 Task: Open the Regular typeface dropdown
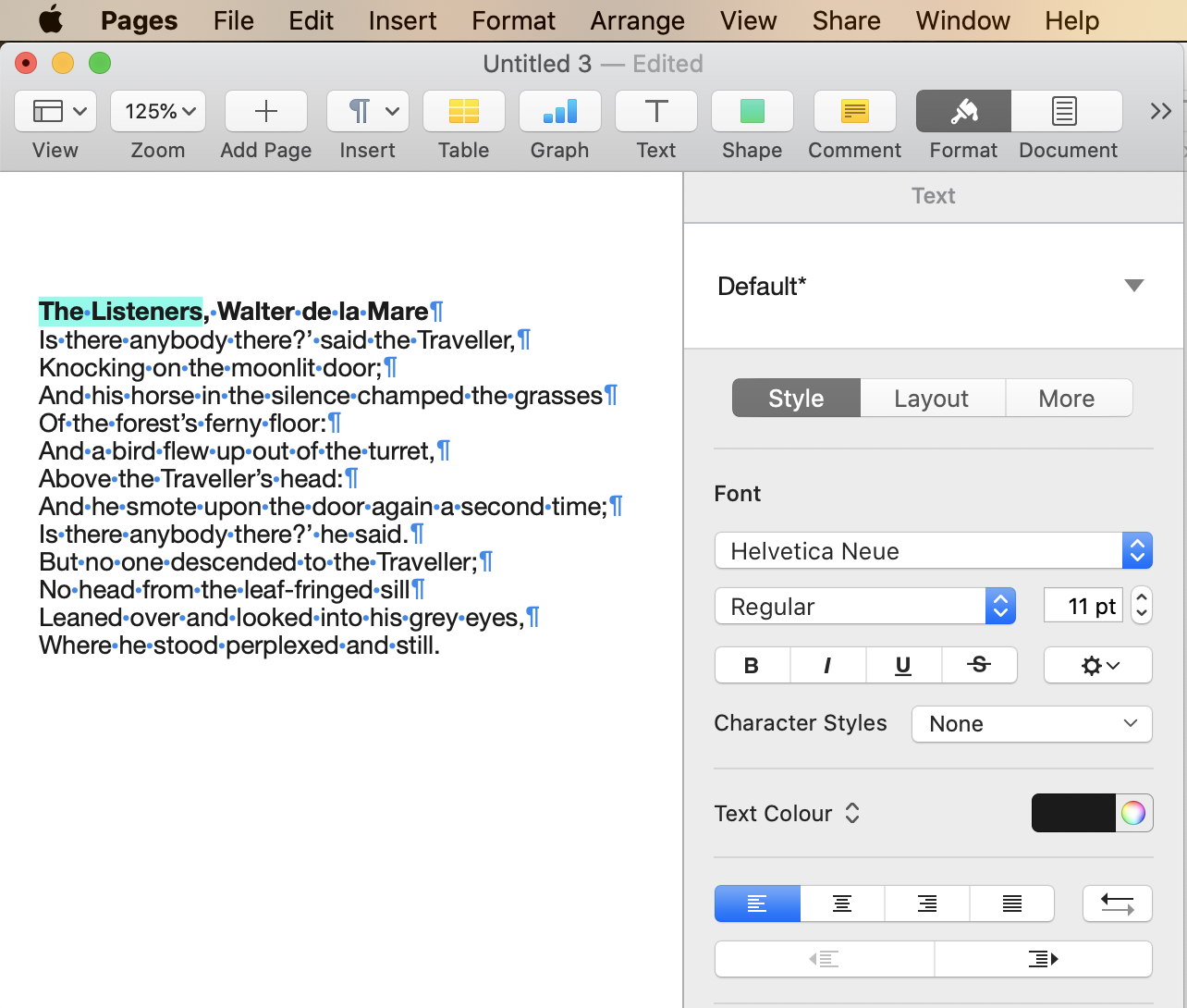[x=865, y=607]
